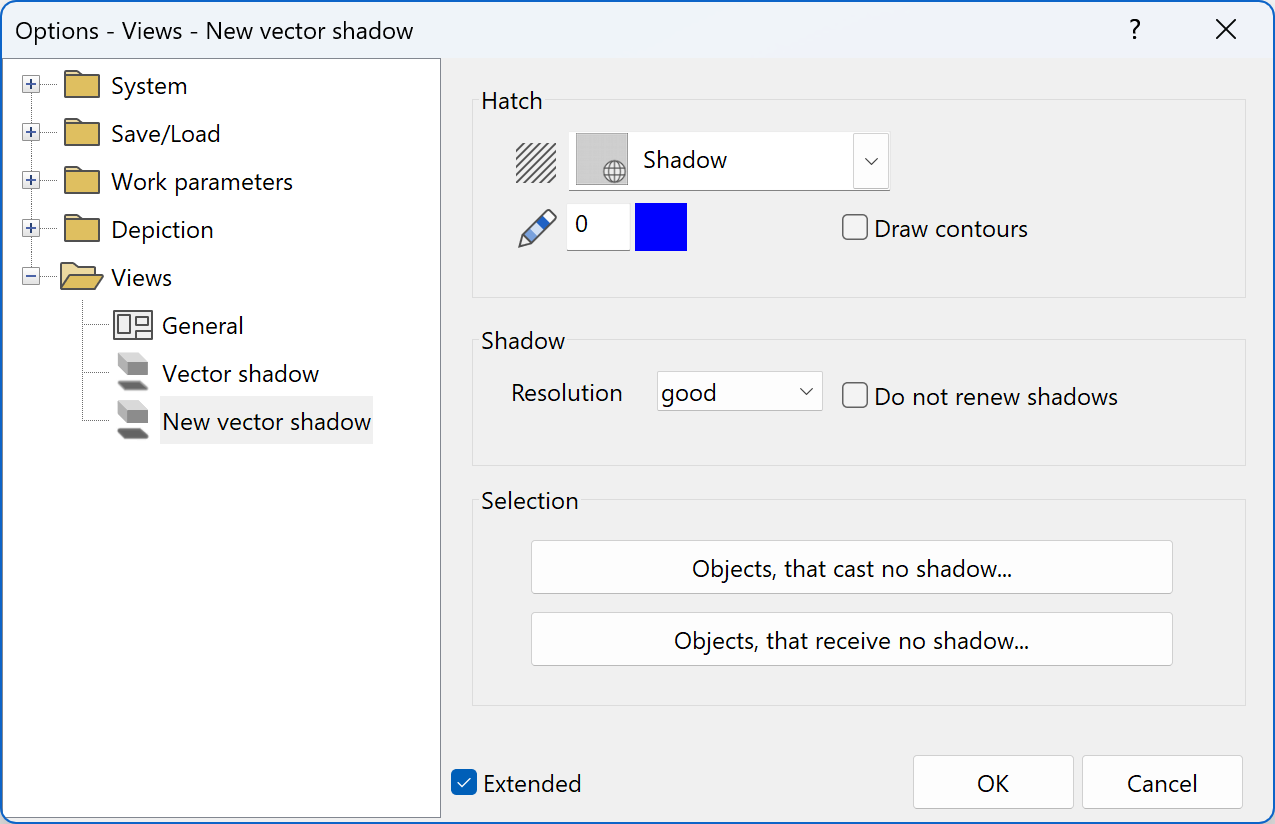Click the Depiction folder icon

80,229
